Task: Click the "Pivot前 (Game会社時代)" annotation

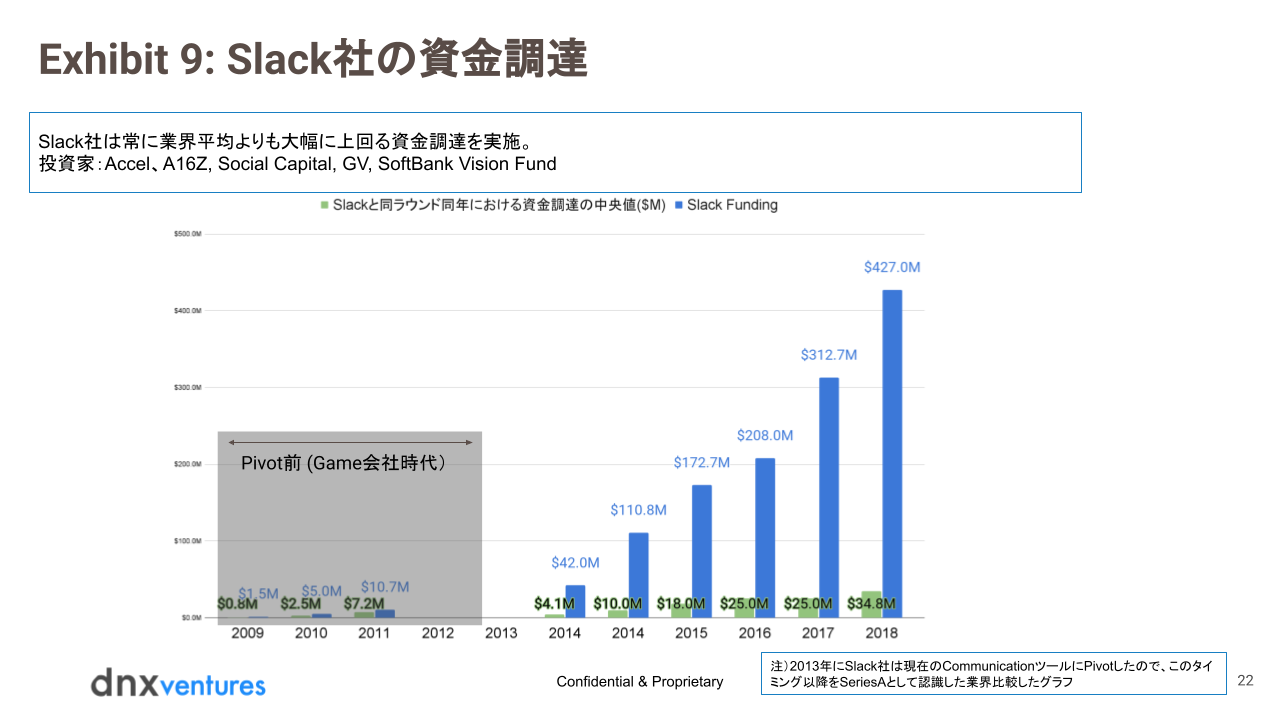Action: click(x=343, y=464)
